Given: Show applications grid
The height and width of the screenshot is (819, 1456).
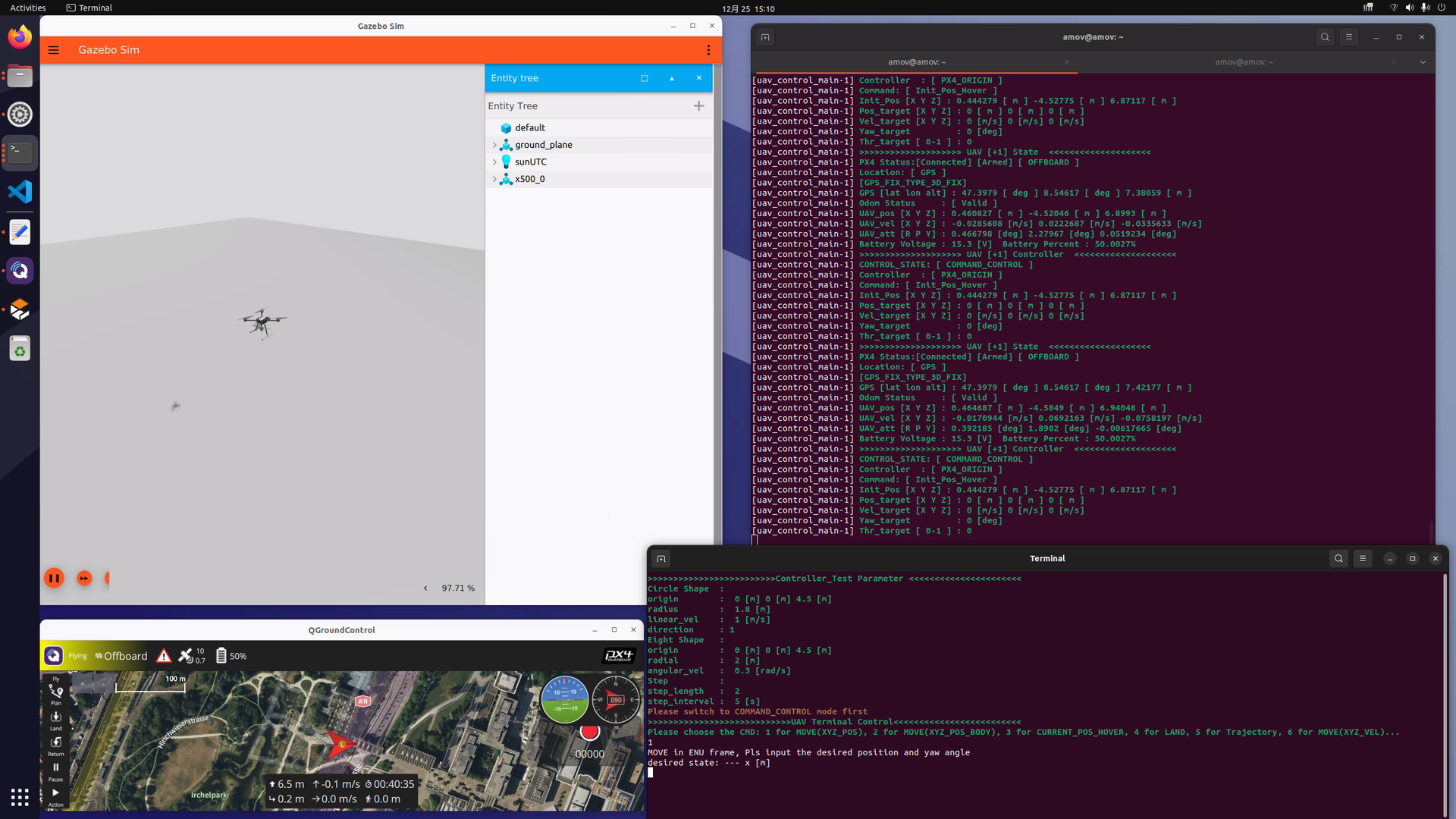Looking at the screenshot, I should 20,797.
